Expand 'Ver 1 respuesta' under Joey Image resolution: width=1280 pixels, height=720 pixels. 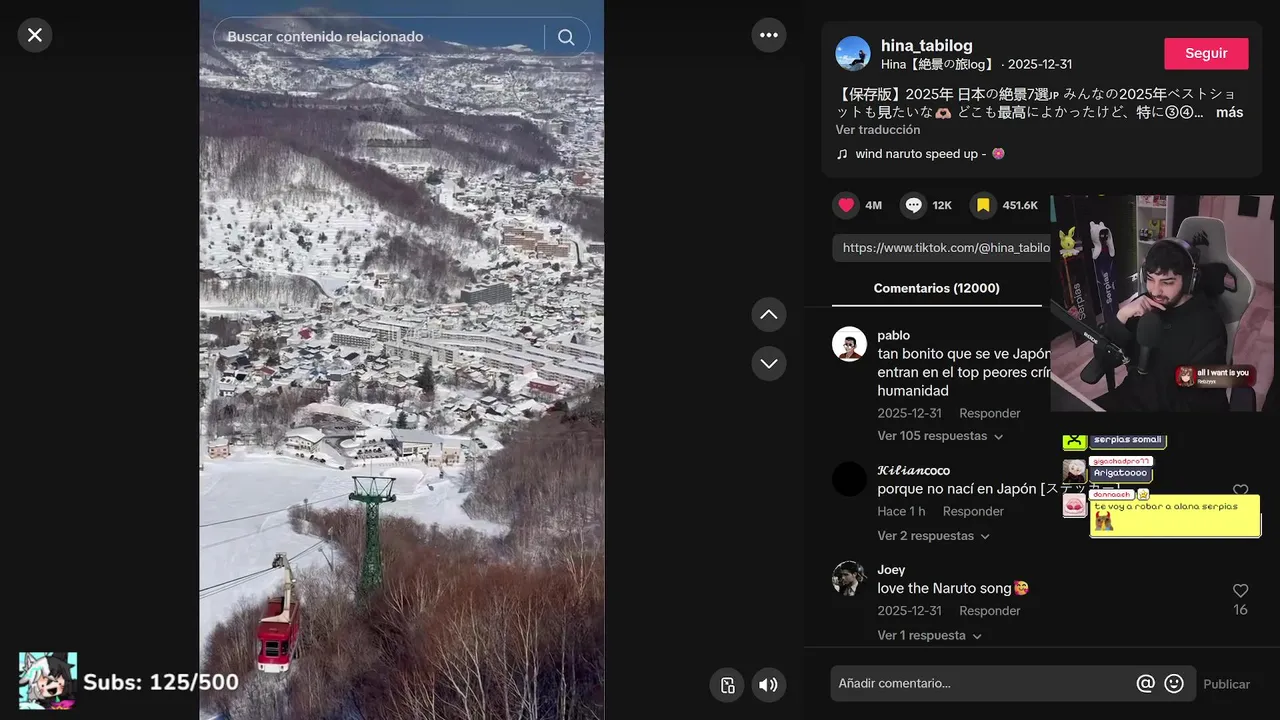point(929,636)
